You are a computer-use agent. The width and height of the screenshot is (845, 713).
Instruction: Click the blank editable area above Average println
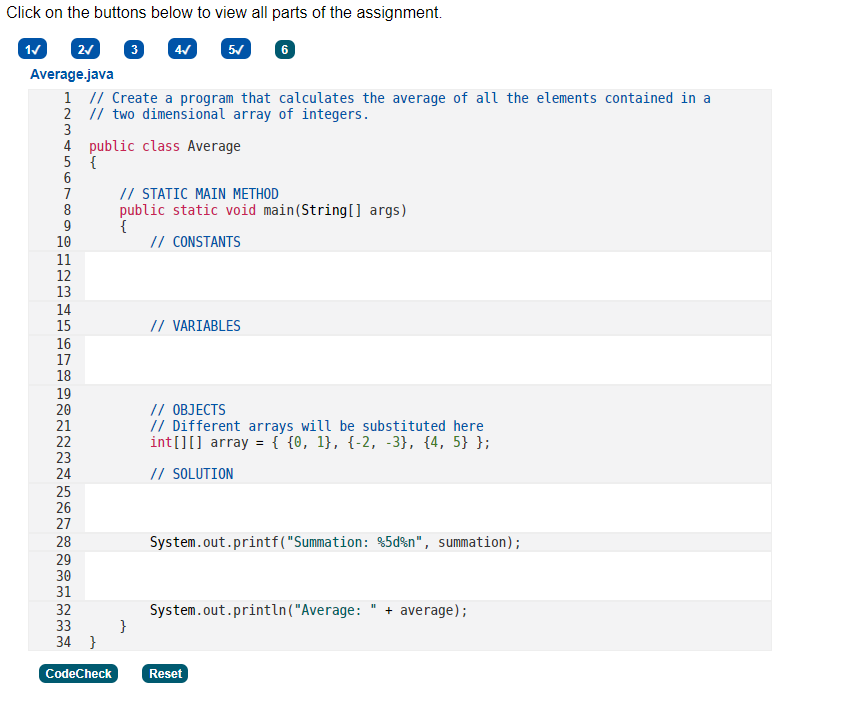click(x=400, y=575)
